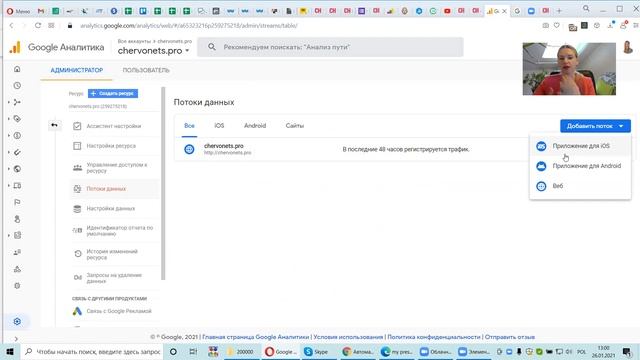This screenshot has width=640, height=360.
Task: Click the browser reload icon
Action: [38, 25]
